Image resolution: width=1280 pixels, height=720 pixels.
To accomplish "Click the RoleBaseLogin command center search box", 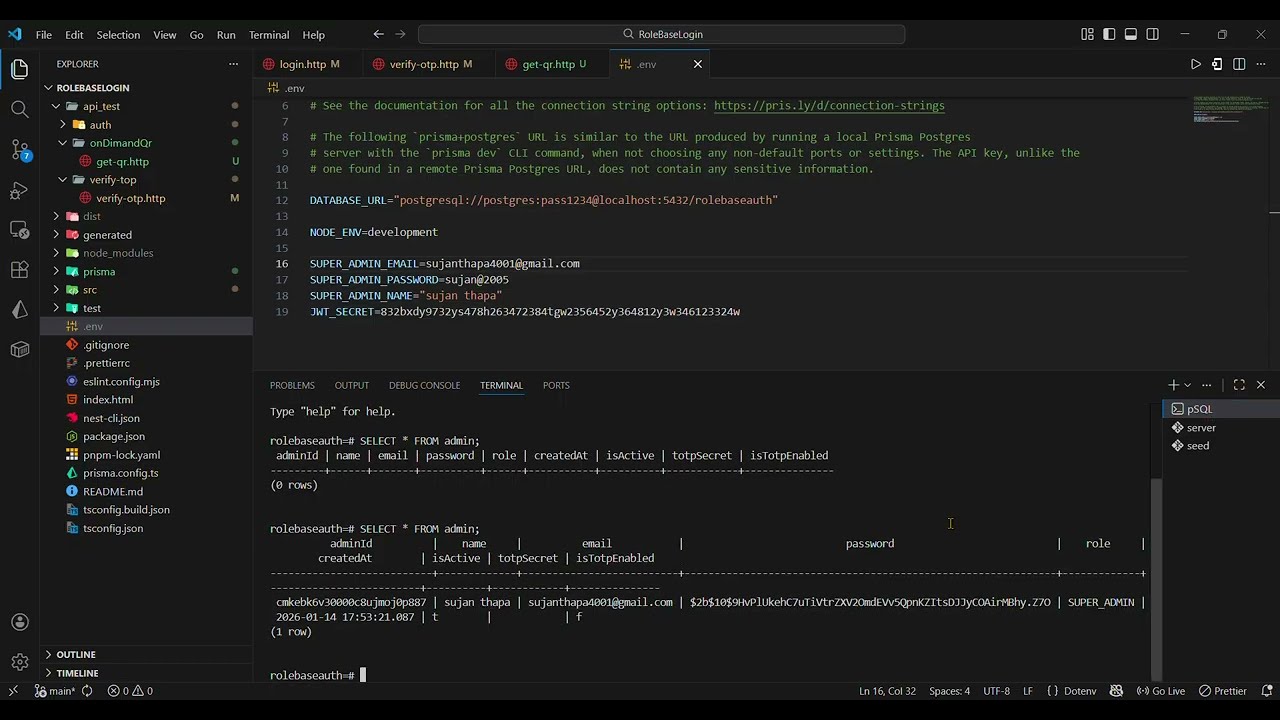I will [x=661, y=34].
